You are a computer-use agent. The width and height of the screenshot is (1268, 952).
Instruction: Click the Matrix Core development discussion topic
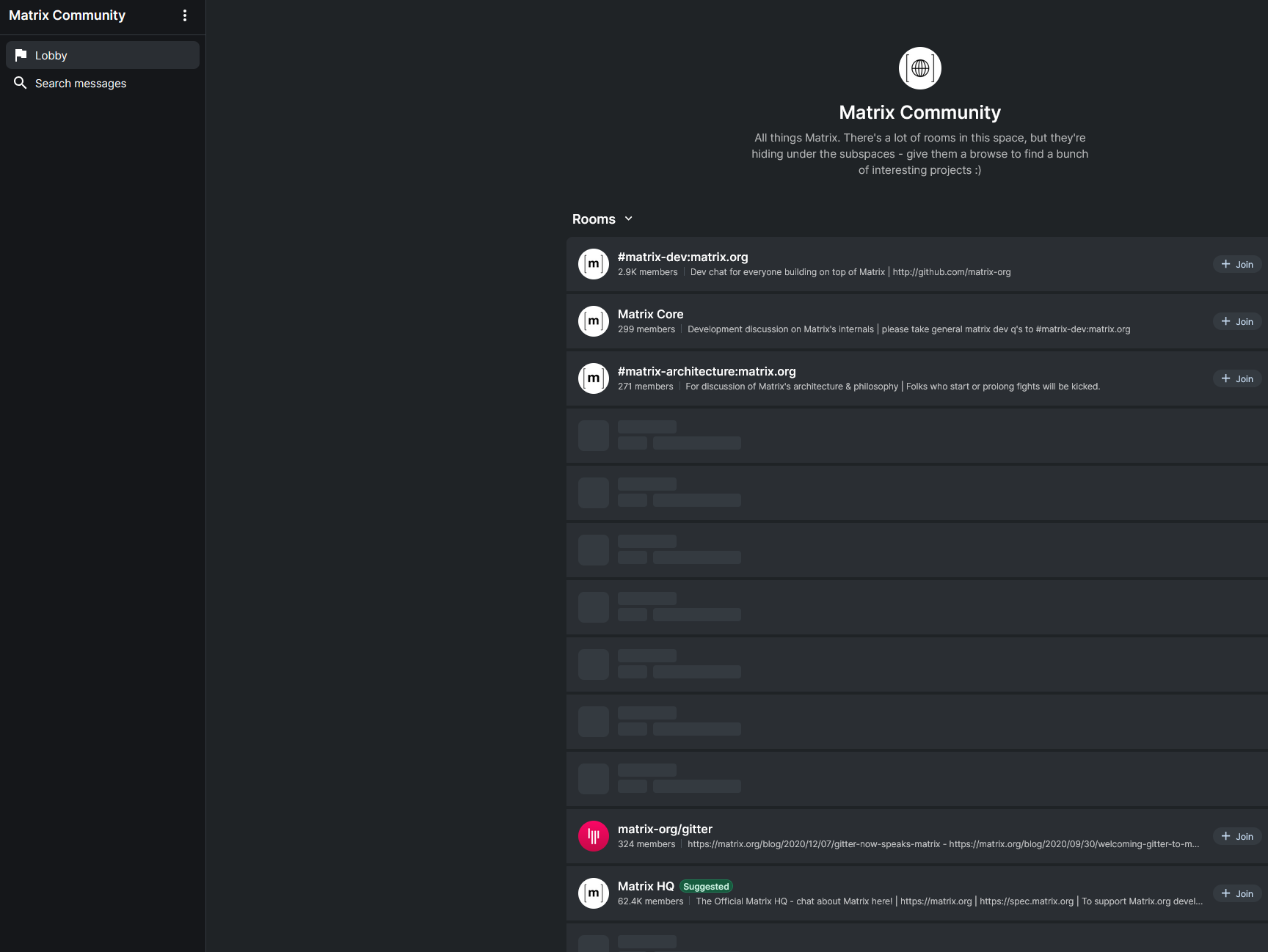tap(909, 329)
